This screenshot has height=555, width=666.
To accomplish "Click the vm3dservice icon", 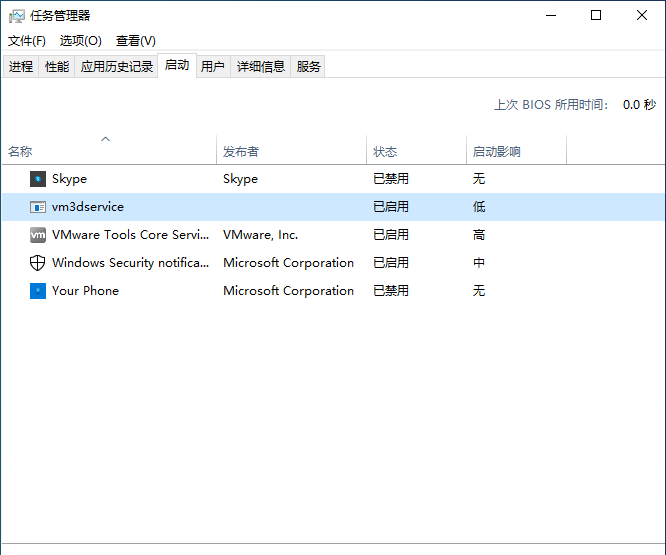I will click(38, 207).
